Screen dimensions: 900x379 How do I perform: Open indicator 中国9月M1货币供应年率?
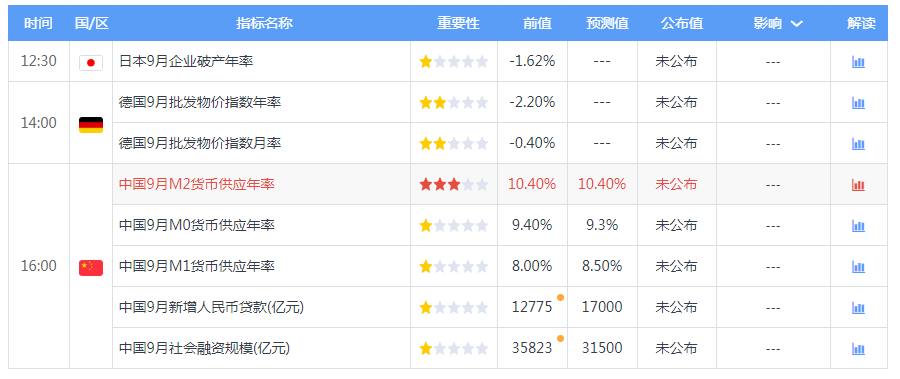click(x=197, y=266)
